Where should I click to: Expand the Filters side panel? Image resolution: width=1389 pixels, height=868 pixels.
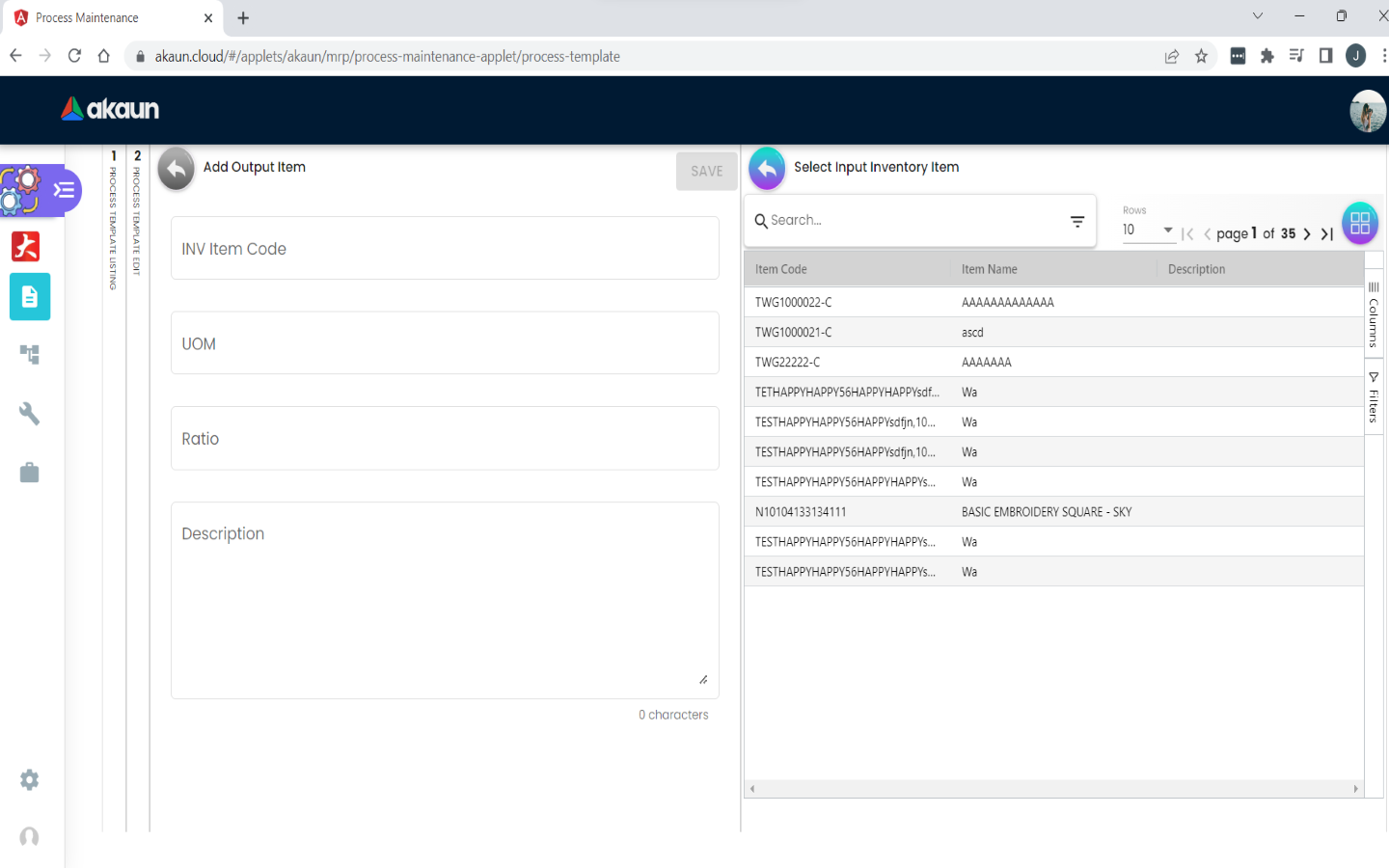[x=1374, y=397]
